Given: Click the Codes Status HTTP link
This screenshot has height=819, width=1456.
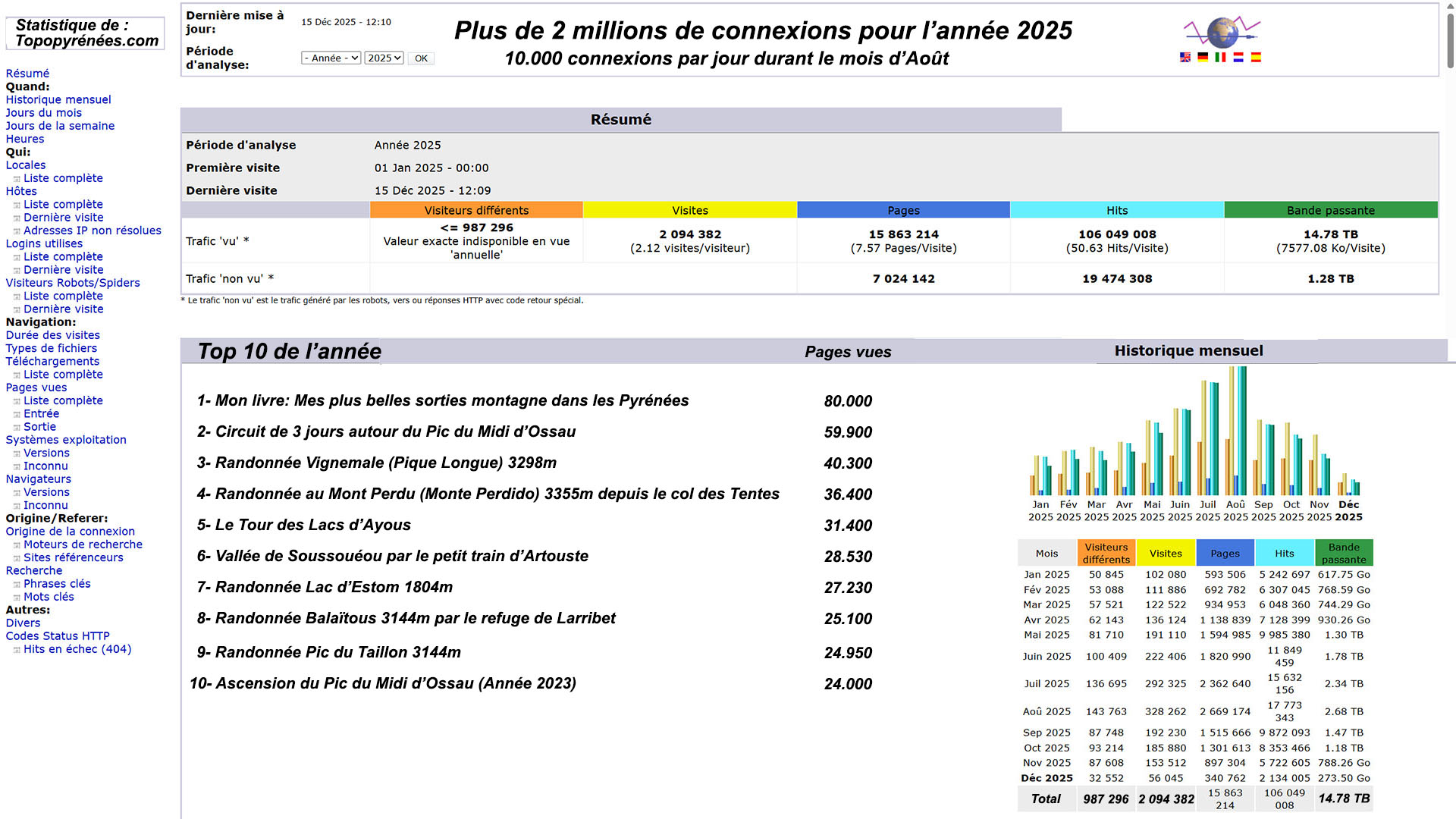Looking at the screenshot, I should pyautogui.click(x=58, y=636).
